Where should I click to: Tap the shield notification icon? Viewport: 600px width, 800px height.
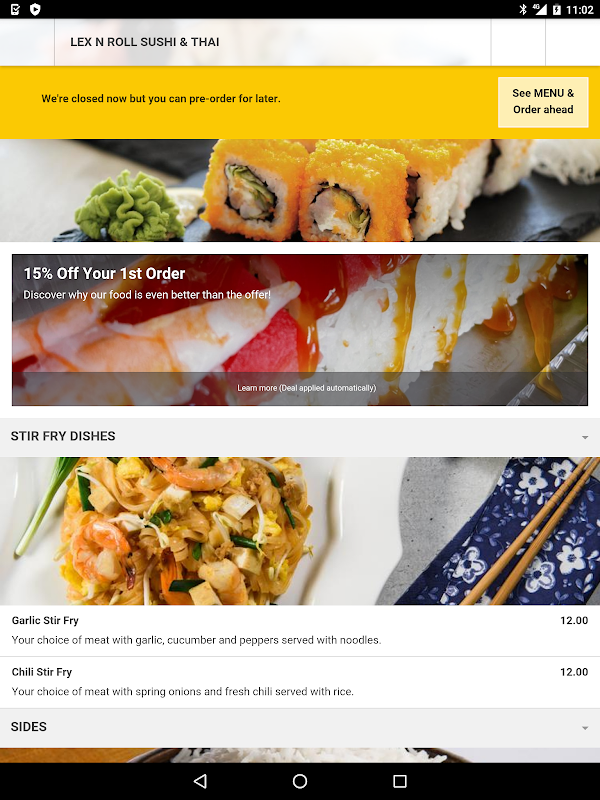pos(35,9)
